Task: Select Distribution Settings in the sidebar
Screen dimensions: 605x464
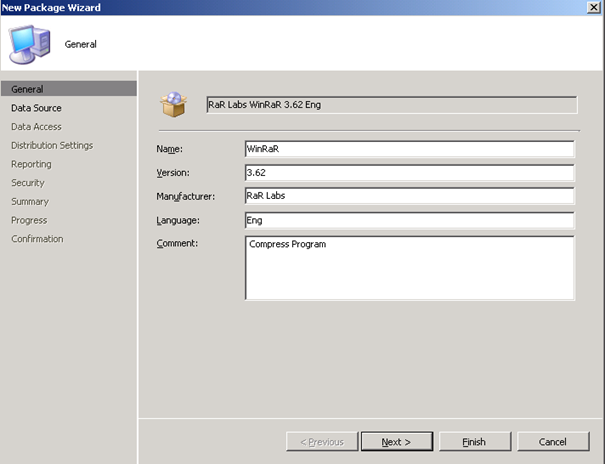Action: point(52,145)
